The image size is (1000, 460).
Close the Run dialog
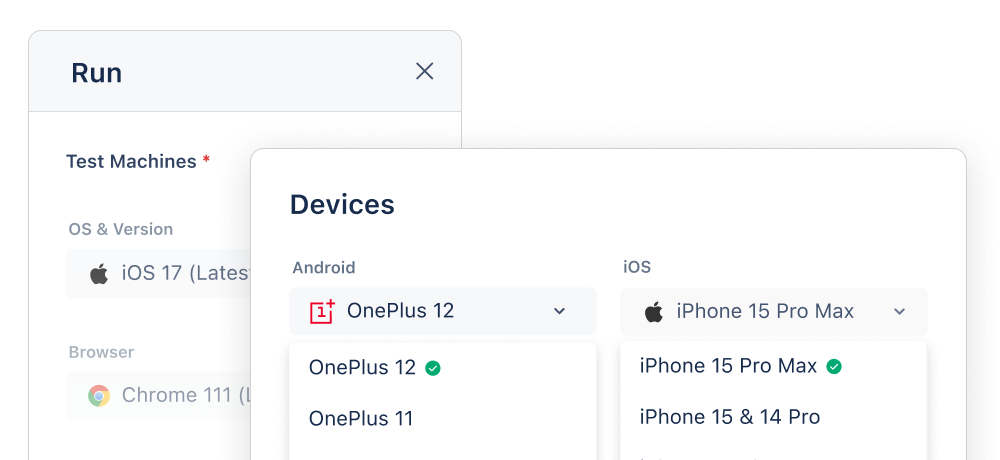coord(425,71)
